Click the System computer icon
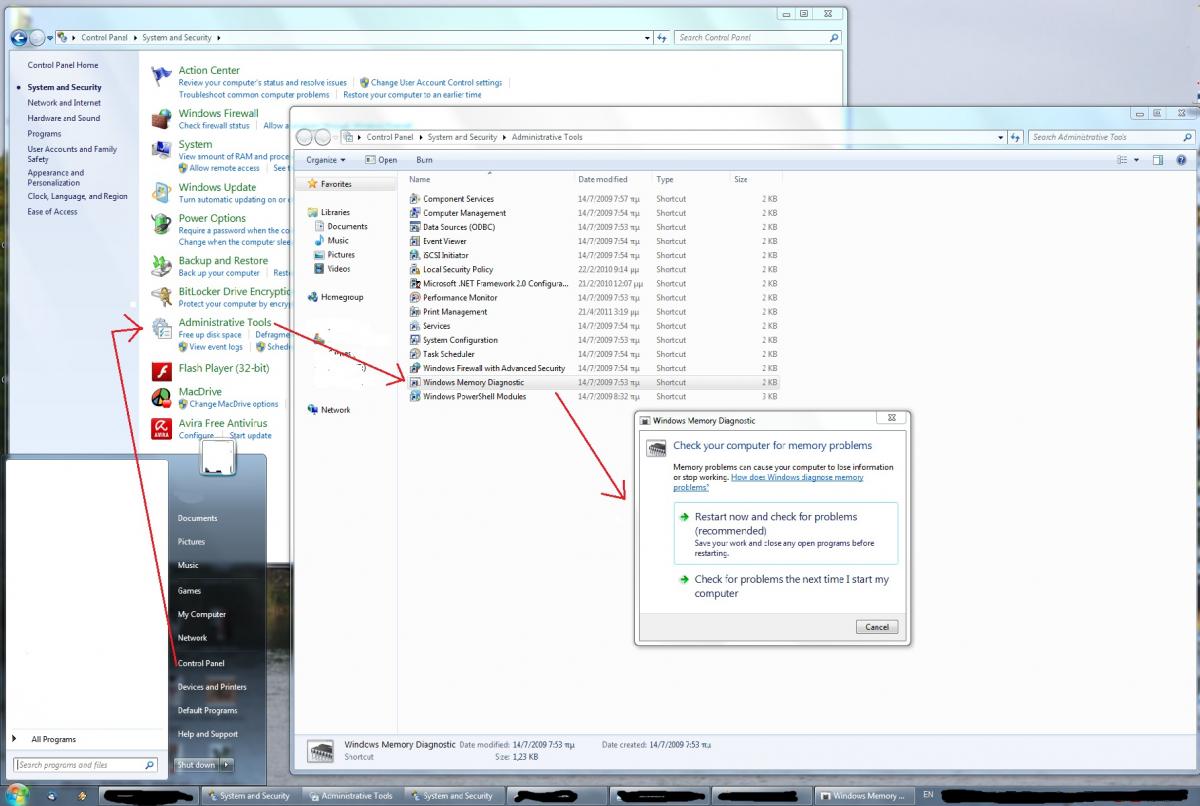This screenshot has width=1200, height=806. click(x=161, y=150)
